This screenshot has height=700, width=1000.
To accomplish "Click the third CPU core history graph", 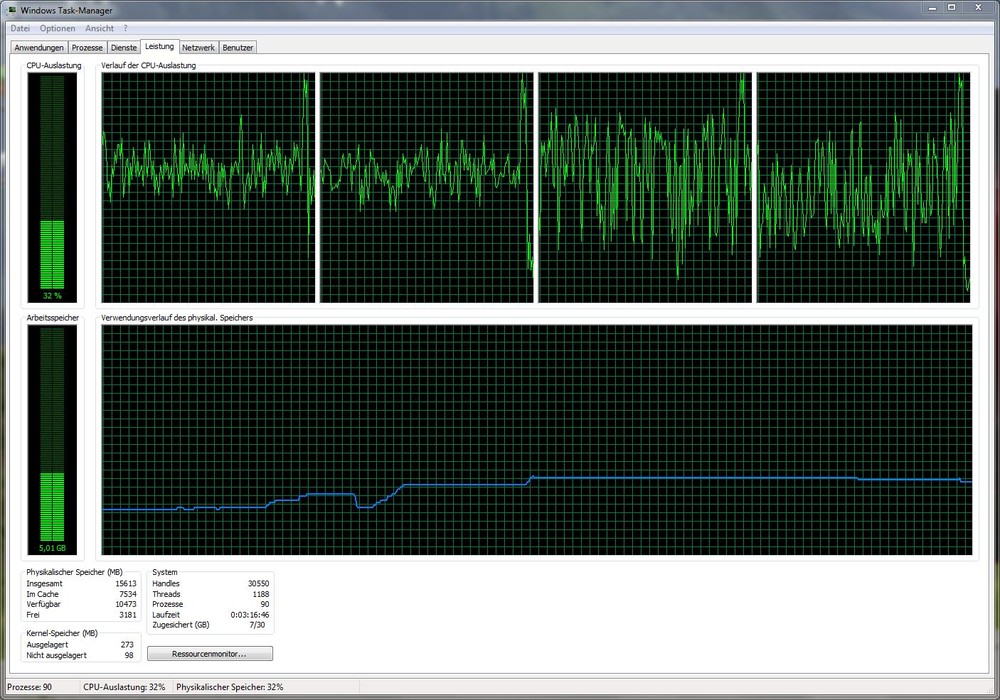I will click(645, 187).
